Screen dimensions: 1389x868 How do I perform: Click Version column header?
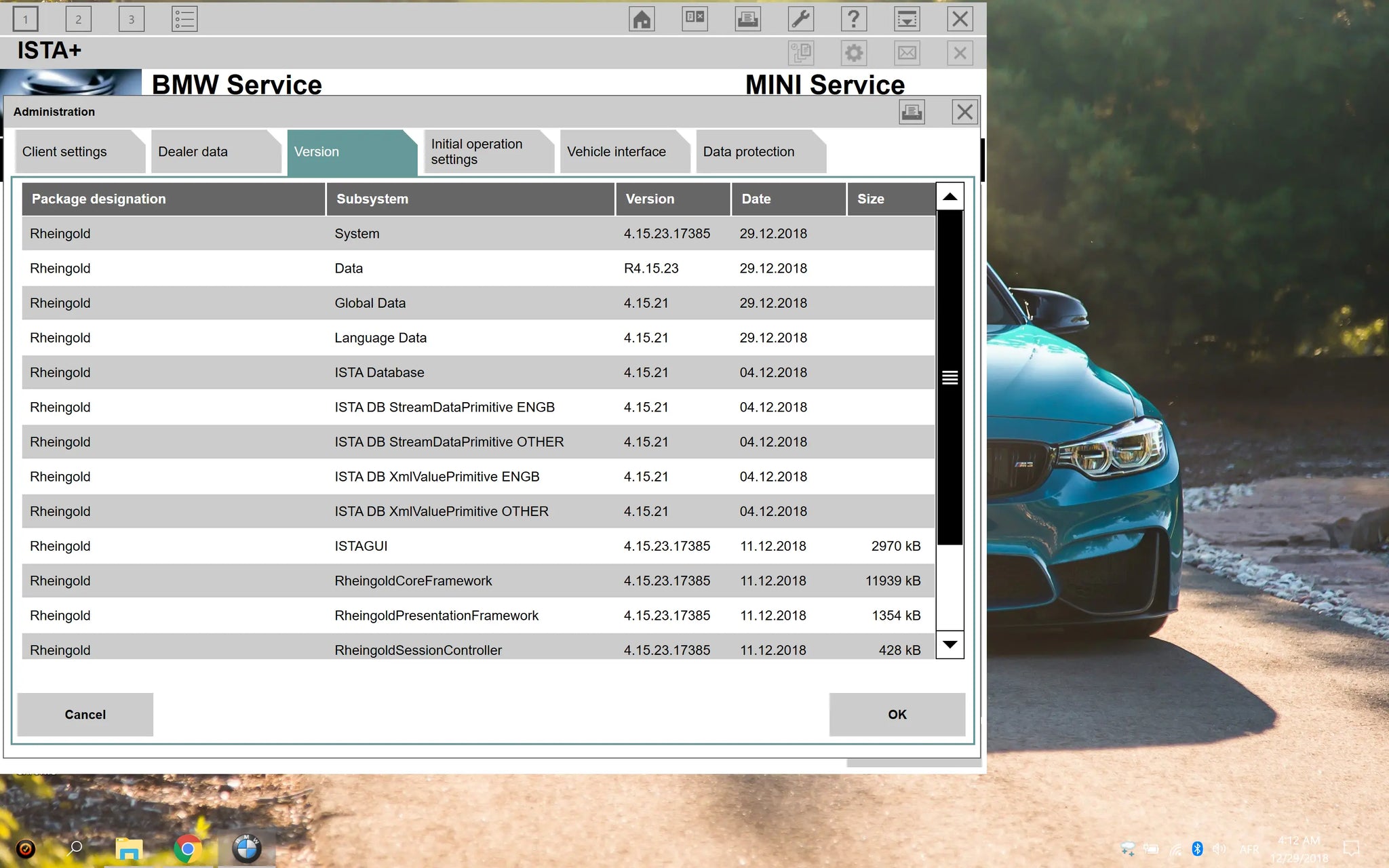[x=673, y=199]
